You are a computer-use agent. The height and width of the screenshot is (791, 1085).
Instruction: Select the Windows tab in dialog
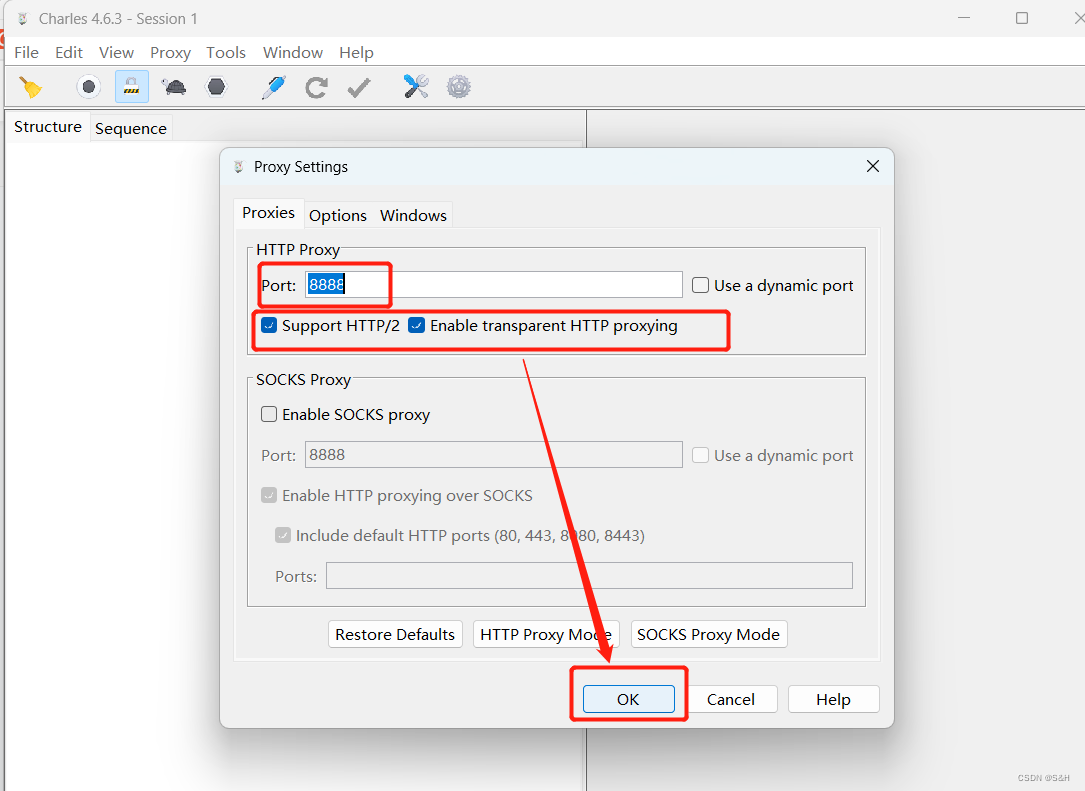[413, 215]
